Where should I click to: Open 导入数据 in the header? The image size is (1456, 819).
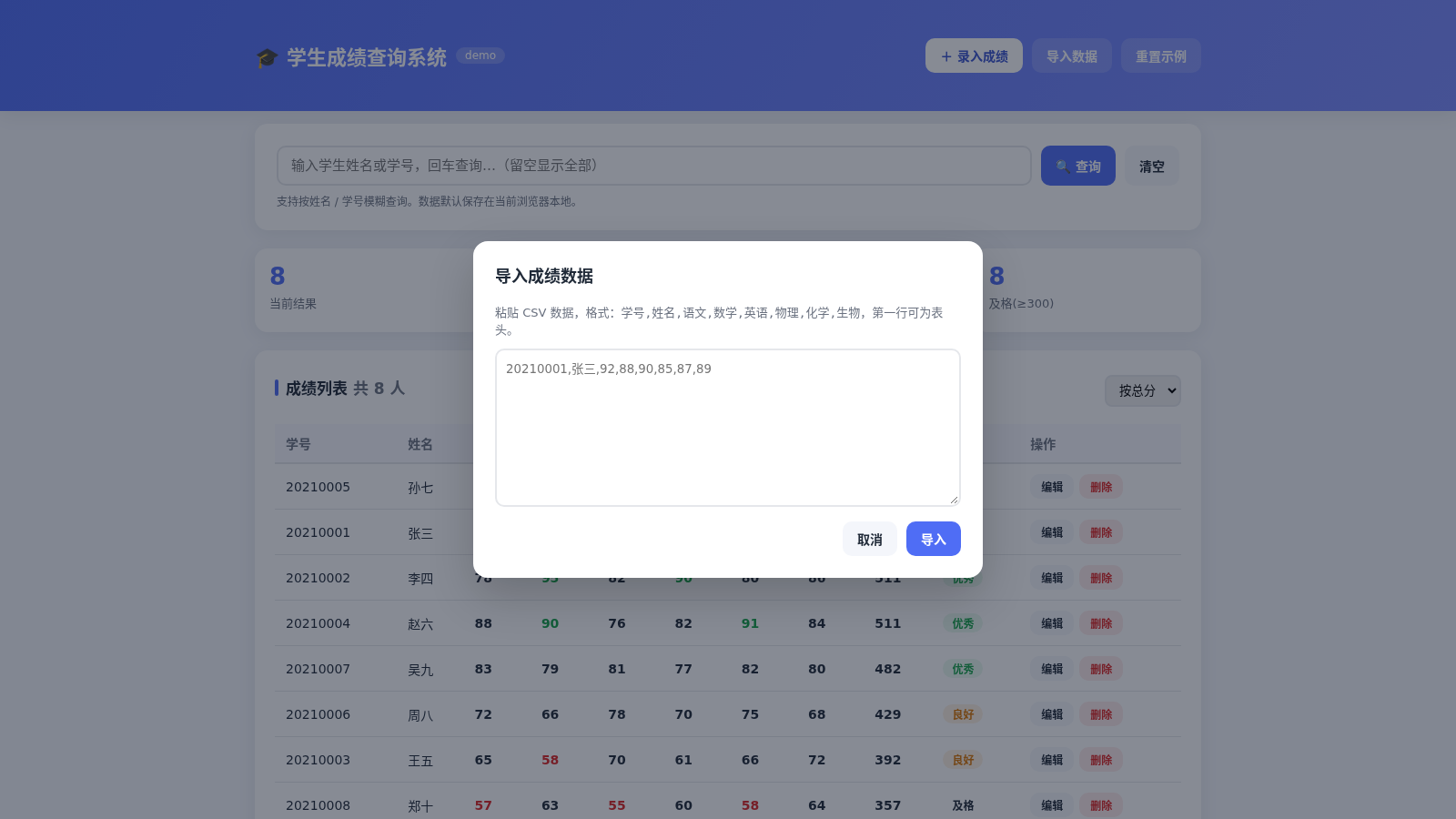[x=1071, y=56]
